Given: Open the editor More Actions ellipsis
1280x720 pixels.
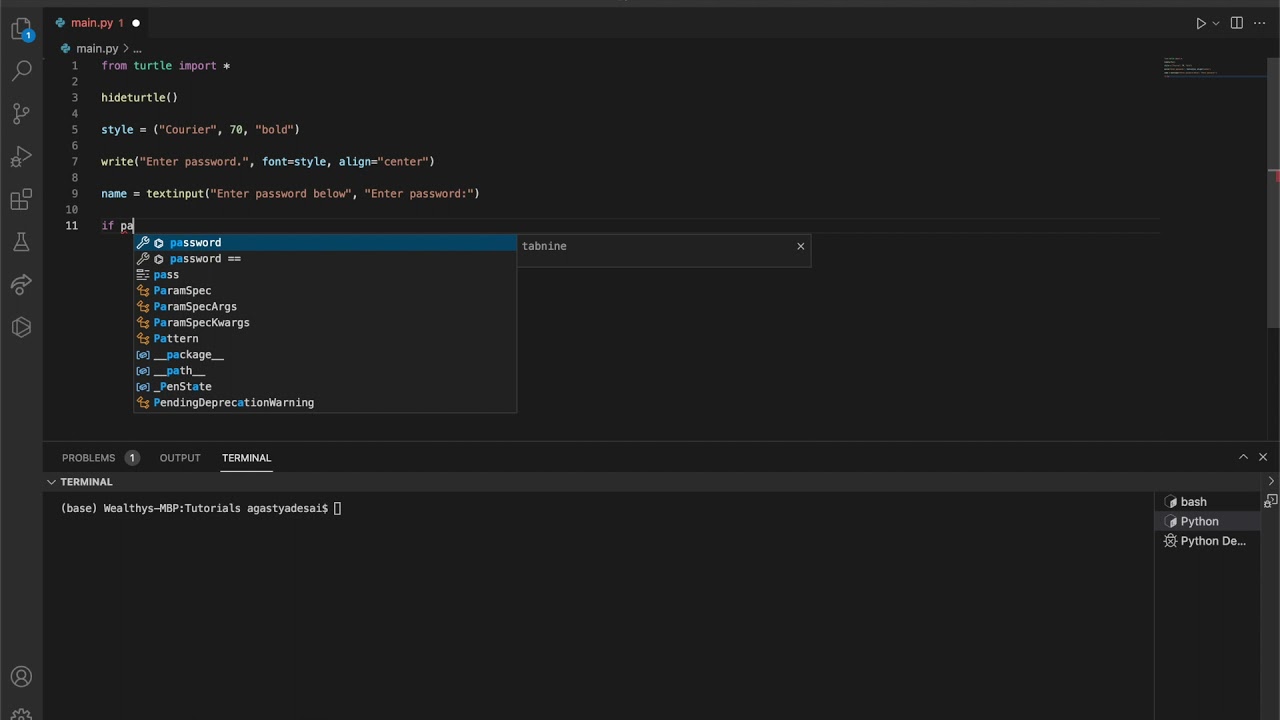Looking at the screenshot, I should coord(1260,23).
